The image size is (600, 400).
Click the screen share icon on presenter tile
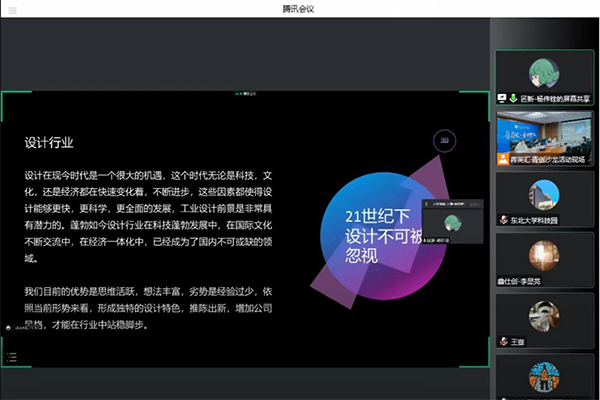502,100
